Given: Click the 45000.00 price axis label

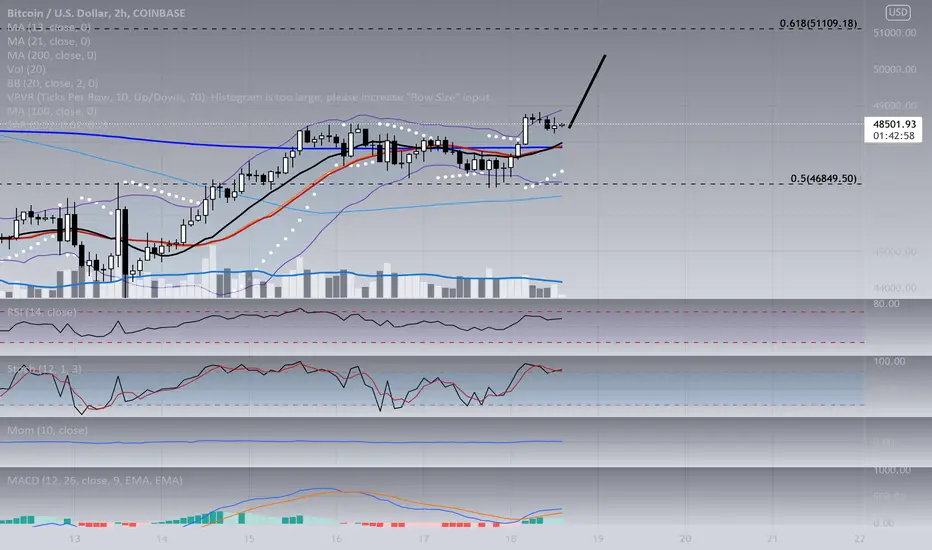Looking at the screenshot, I should point(895,252).
